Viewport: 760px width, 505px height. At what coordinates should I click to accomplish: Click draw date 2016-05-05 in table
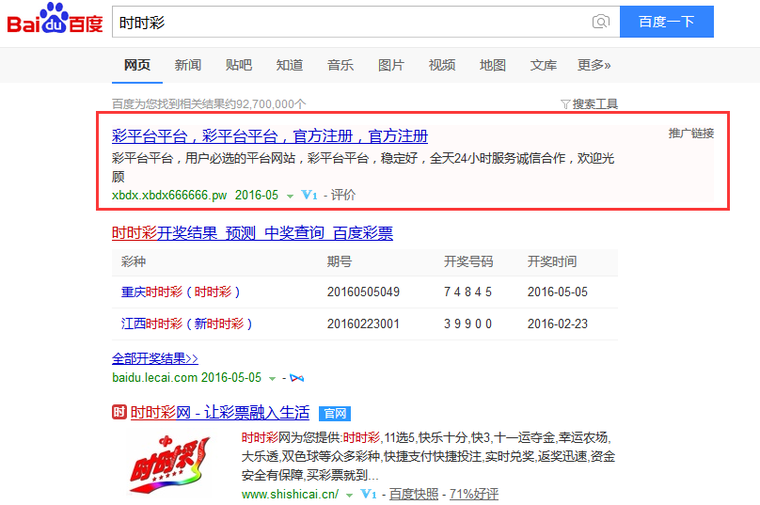(x=557, y=292)
